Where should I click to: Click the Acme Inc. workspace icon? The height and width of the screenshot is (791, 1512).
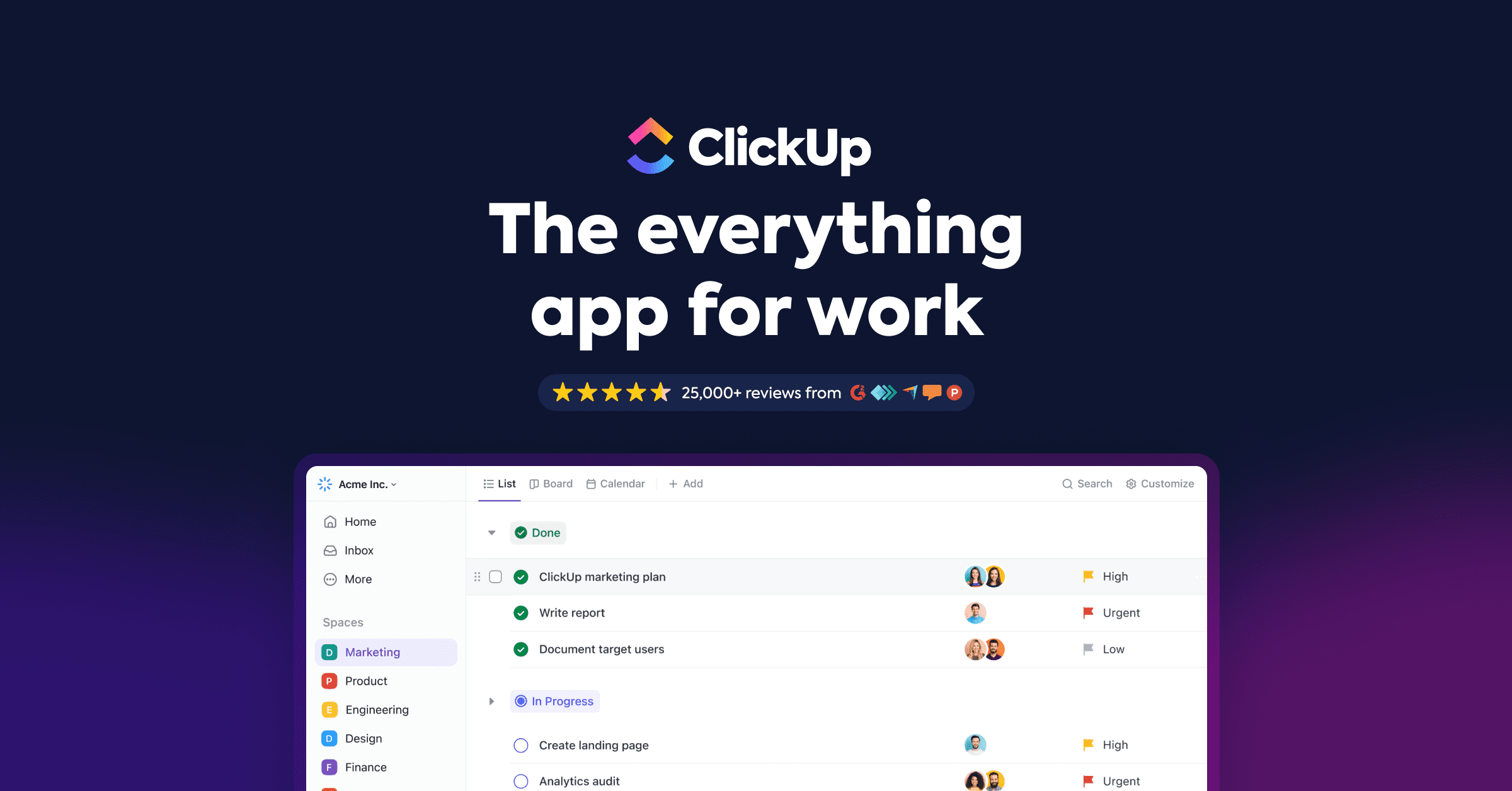327,484
